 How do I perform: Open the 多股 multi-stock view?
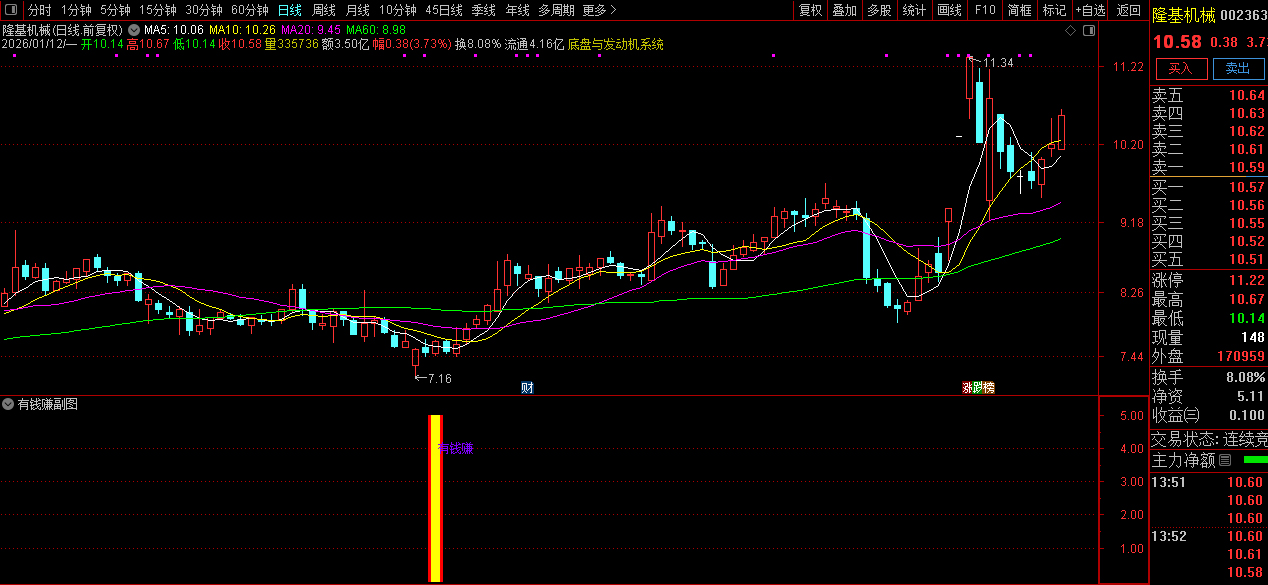tap(879, 10)
